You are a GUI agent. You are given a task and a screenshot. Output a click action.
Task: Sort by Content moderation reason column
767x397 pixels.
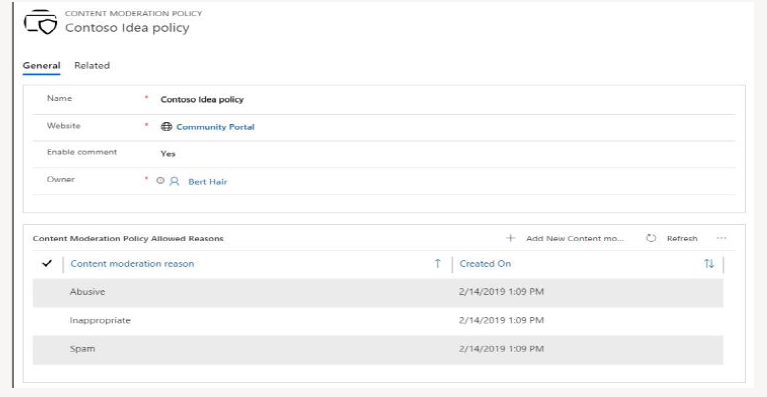(132, 264)
